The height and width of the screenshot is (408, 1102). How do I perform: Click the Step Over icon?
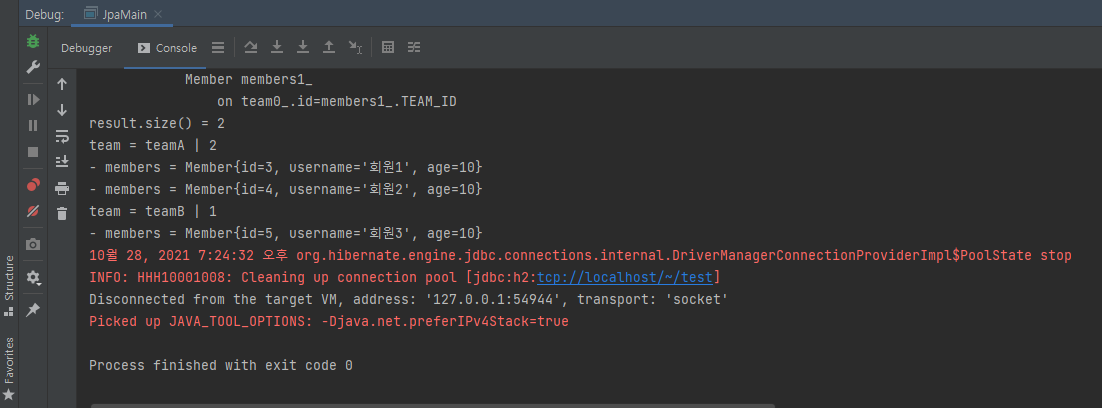[251, 47]
